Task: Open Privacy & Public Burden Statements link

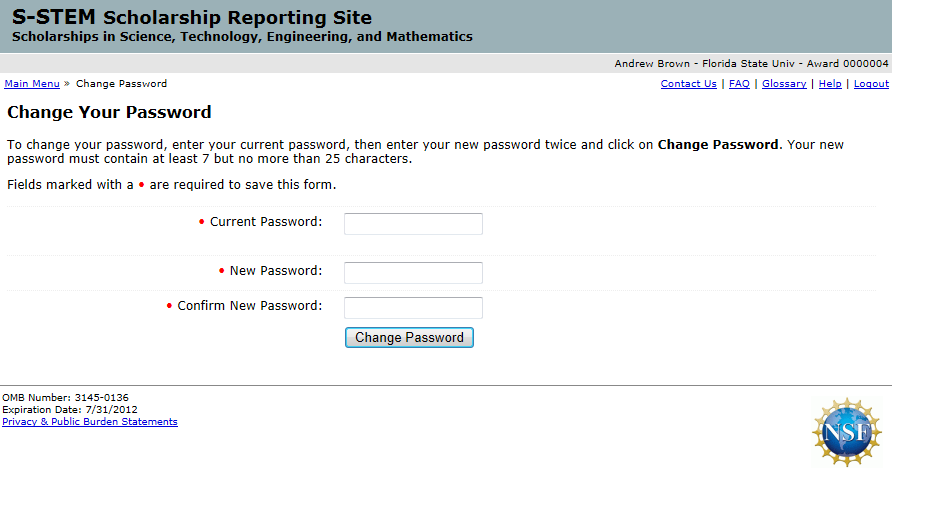Action: tap(90, 422)
